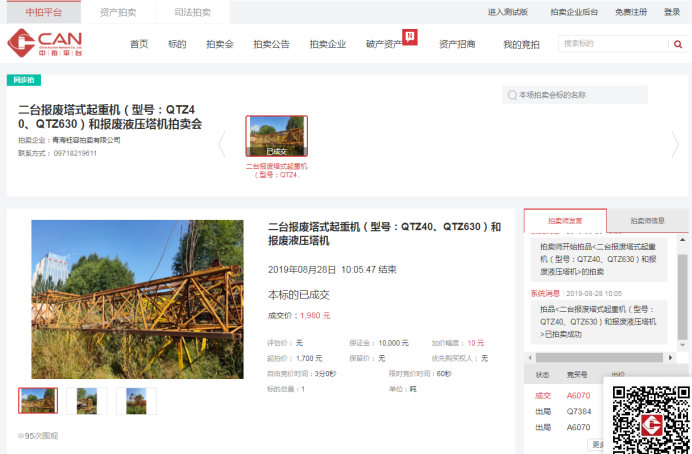Screen dimensions: 692x454
Task: Select the third crane photo thumbnail
Action: click(136, 401)
